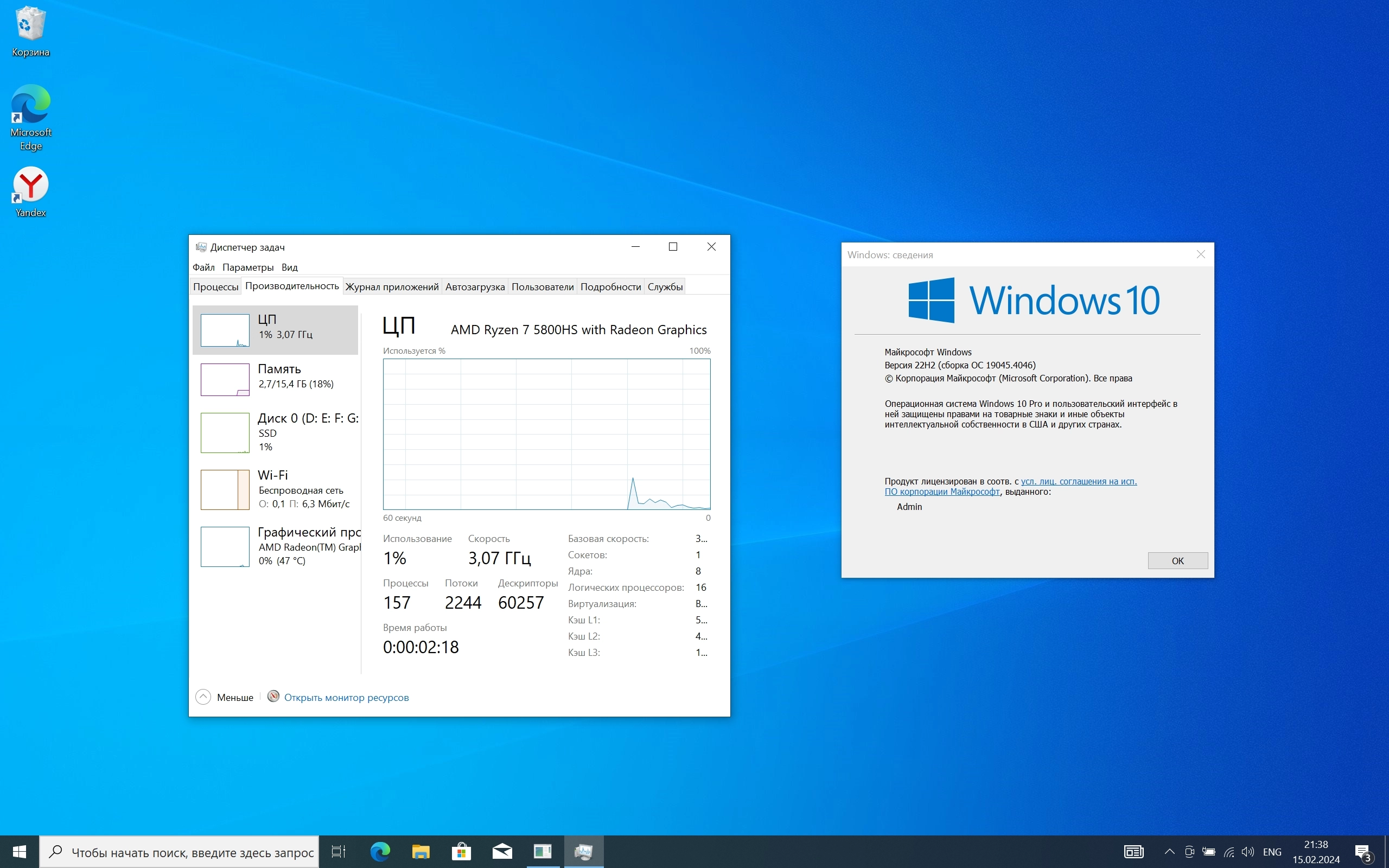Viewport: 1389px width, 868px height.
Task: Switch to the Автозагрузка tab
Action: [475, 286]
